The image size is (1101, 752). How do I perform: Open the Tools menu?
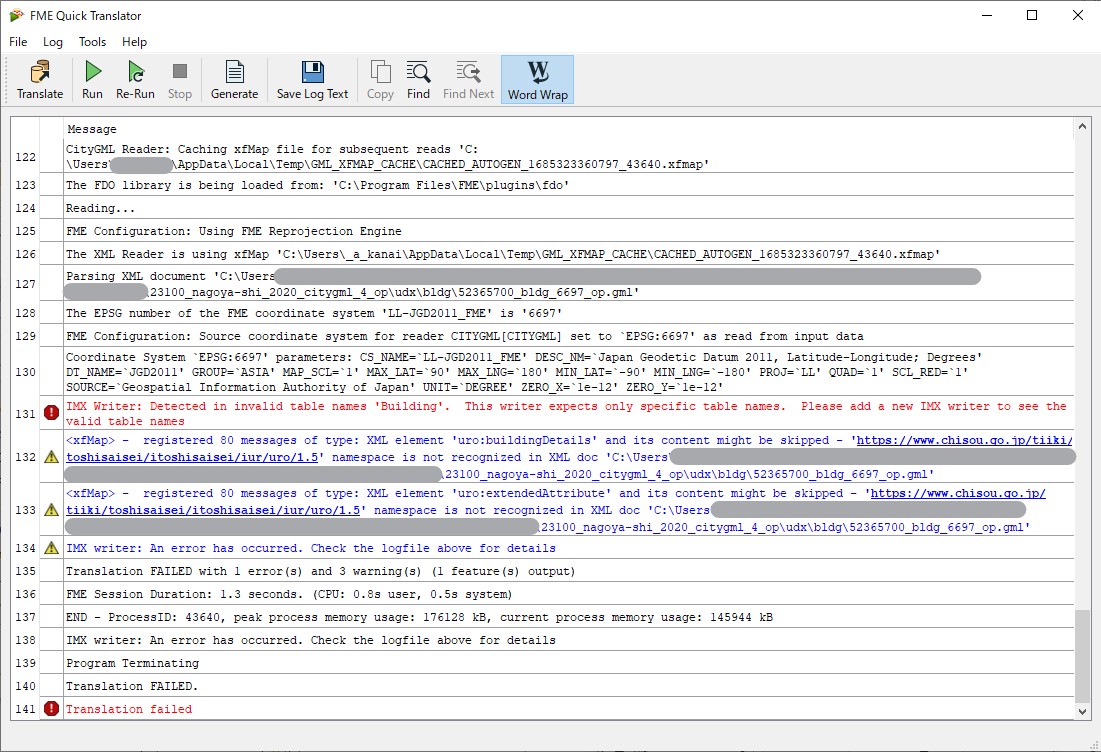click(92, 42)
